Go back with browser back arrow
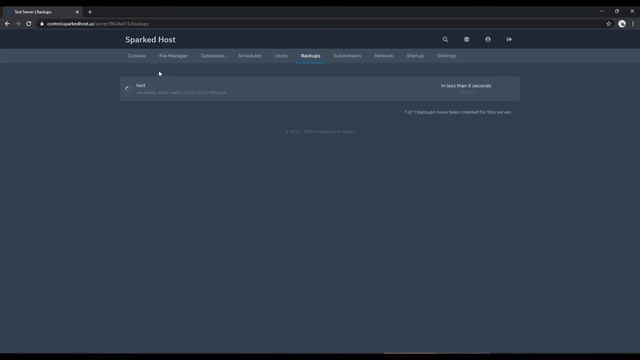The image size is (640, 360). [x=7, y=24]
